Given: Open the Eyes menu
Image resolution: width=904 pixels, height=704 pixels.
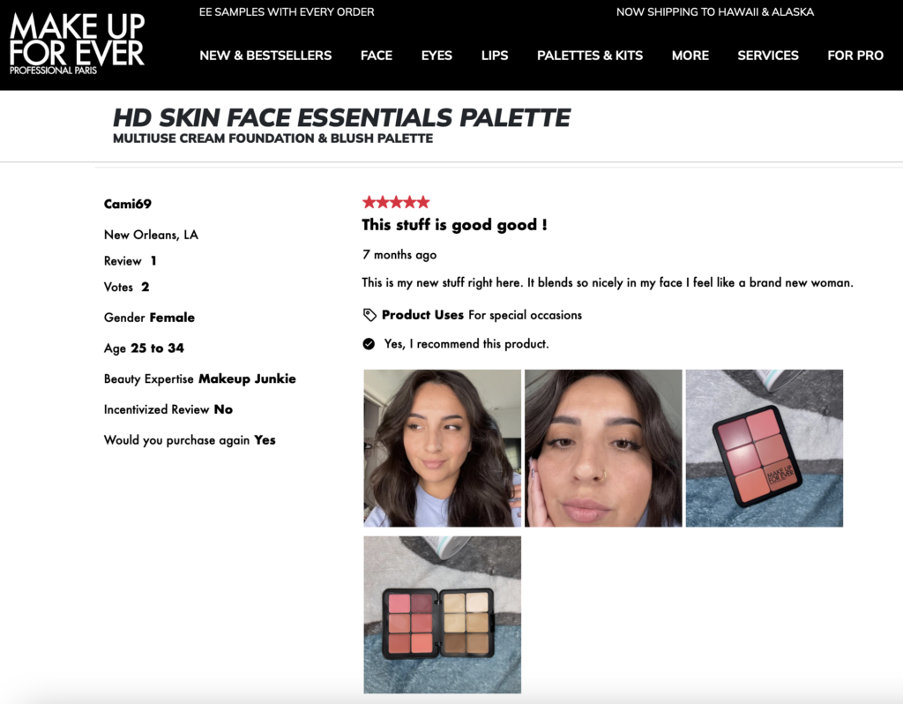Looking at the screenshot, I should (x=436, y=55).
